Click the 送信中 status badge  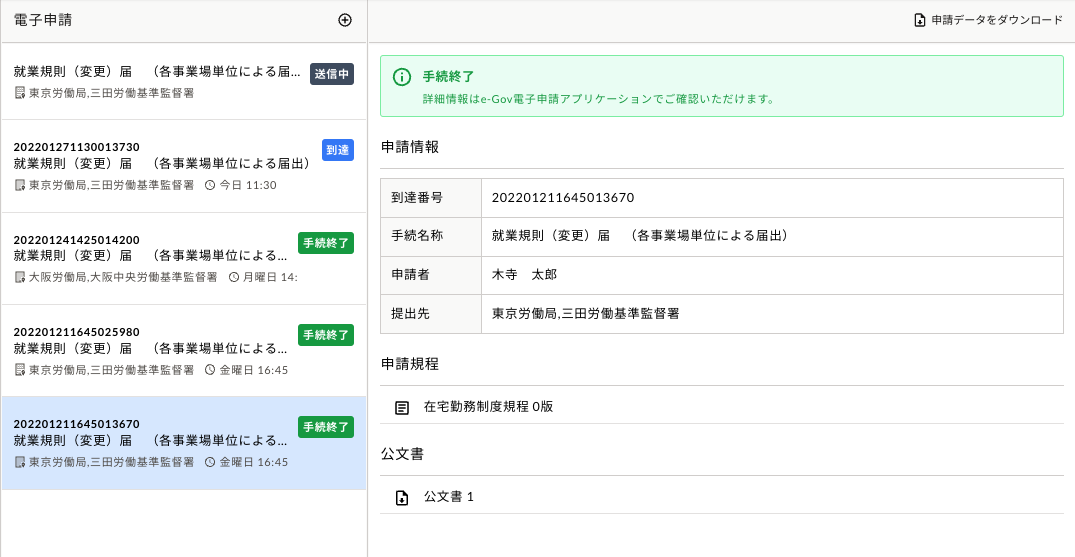(332, 74)
